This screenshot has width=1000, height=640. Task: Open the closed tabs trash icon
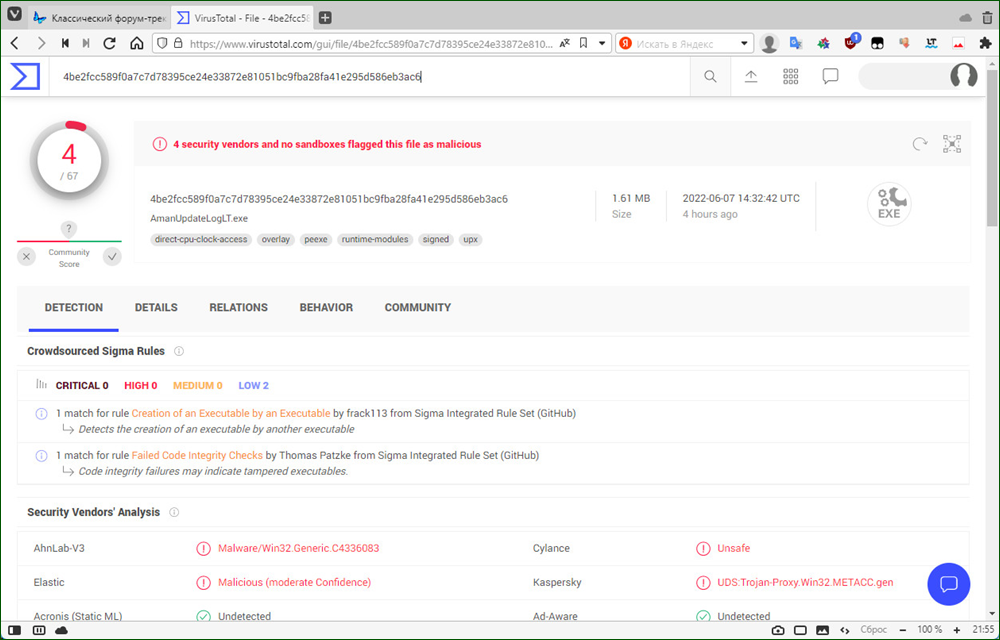tap(987, 18)
